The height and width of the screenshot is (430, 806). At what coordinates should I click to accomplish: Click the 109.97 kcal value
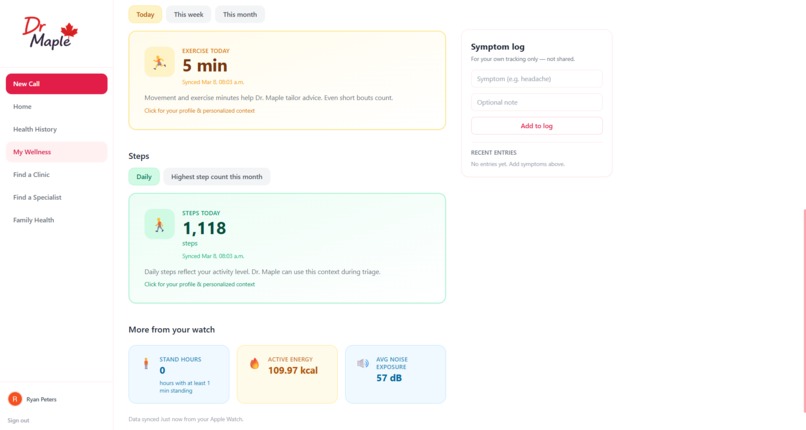293,370
